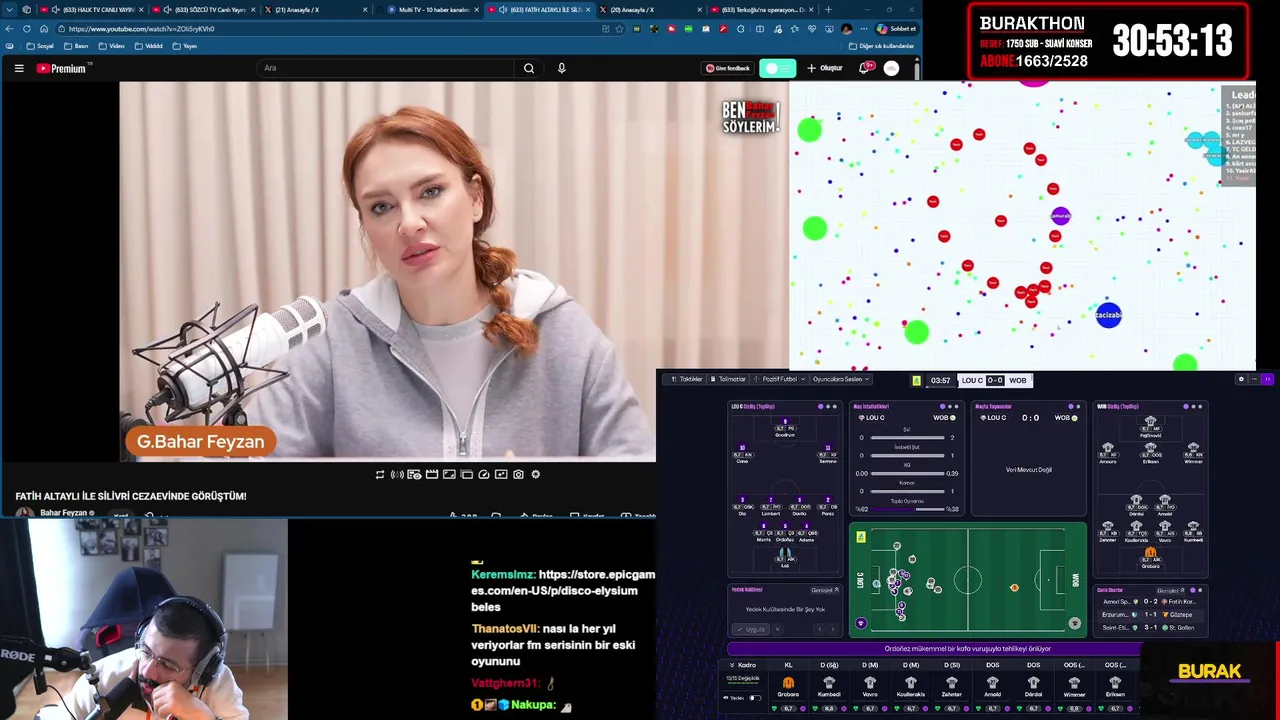Viewport: 1280px width, 720px height.
Task: Open the Sosyal bookmarks folder
Action: coord(41,46)
